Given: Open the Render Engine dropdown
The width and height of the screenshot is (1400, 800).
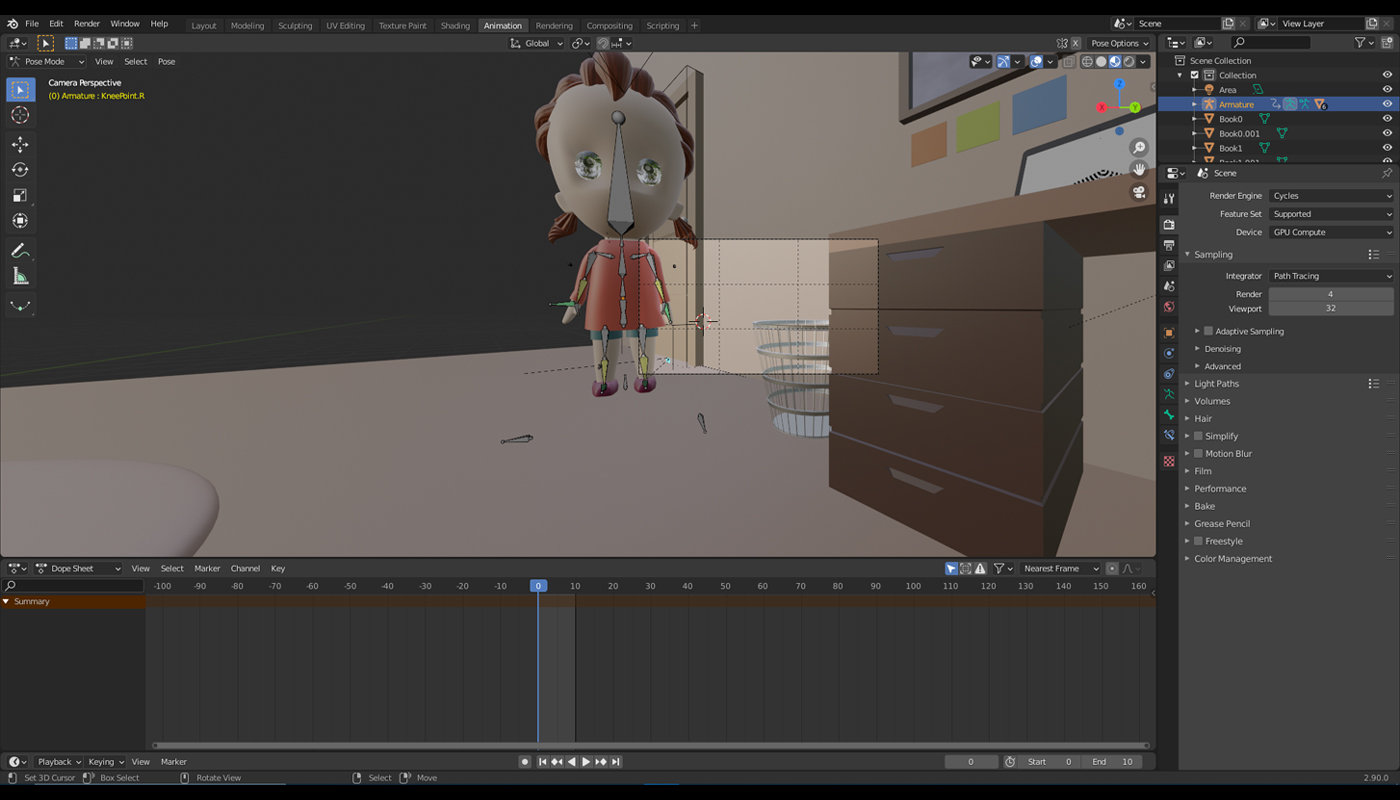Looking at the screenshot, I should pos(1330,196).
